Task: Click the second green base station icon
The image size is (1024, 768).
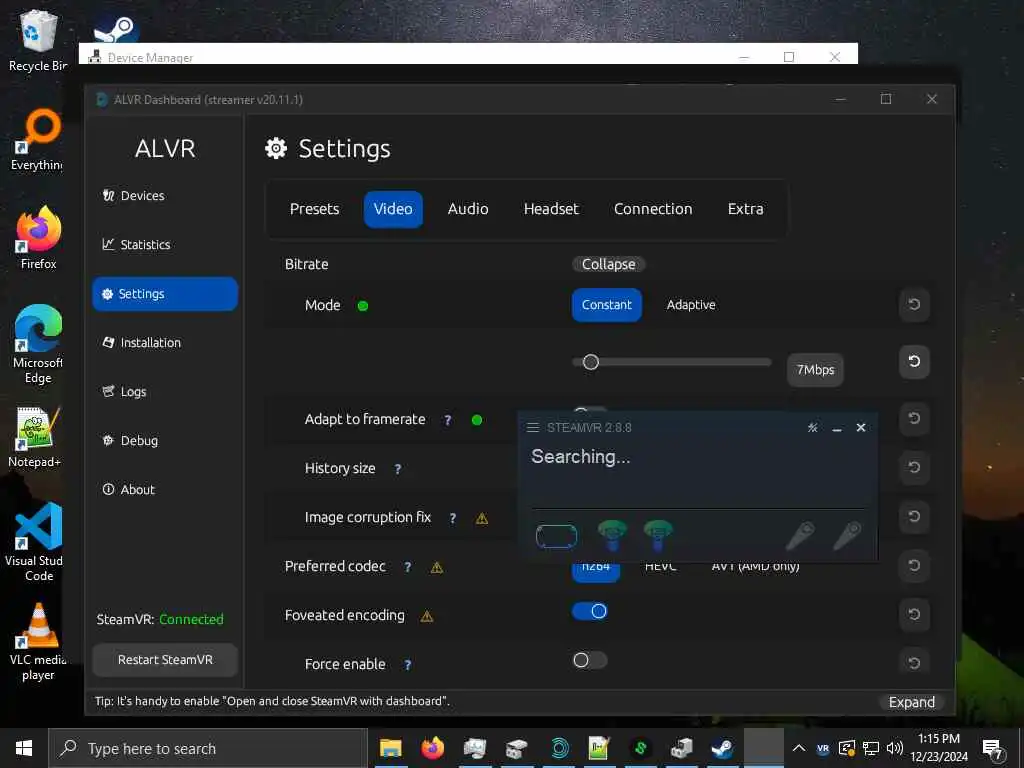Action: [658, 535]
